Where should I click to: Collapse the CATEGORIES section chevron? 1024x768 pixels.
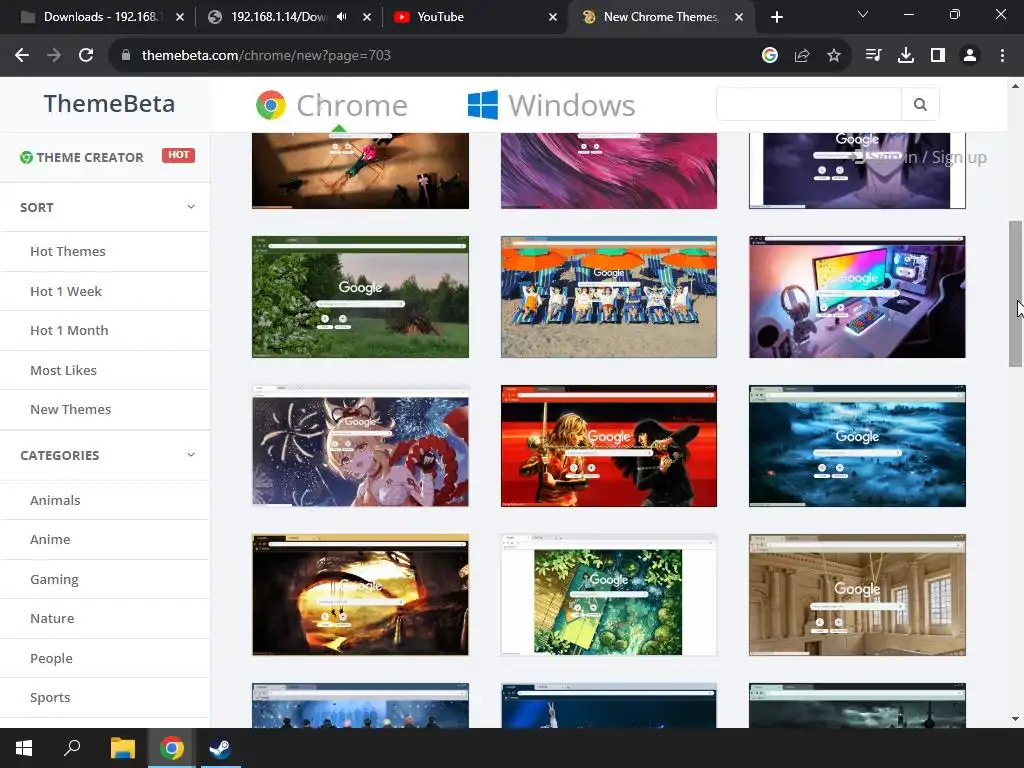point(191,455)
